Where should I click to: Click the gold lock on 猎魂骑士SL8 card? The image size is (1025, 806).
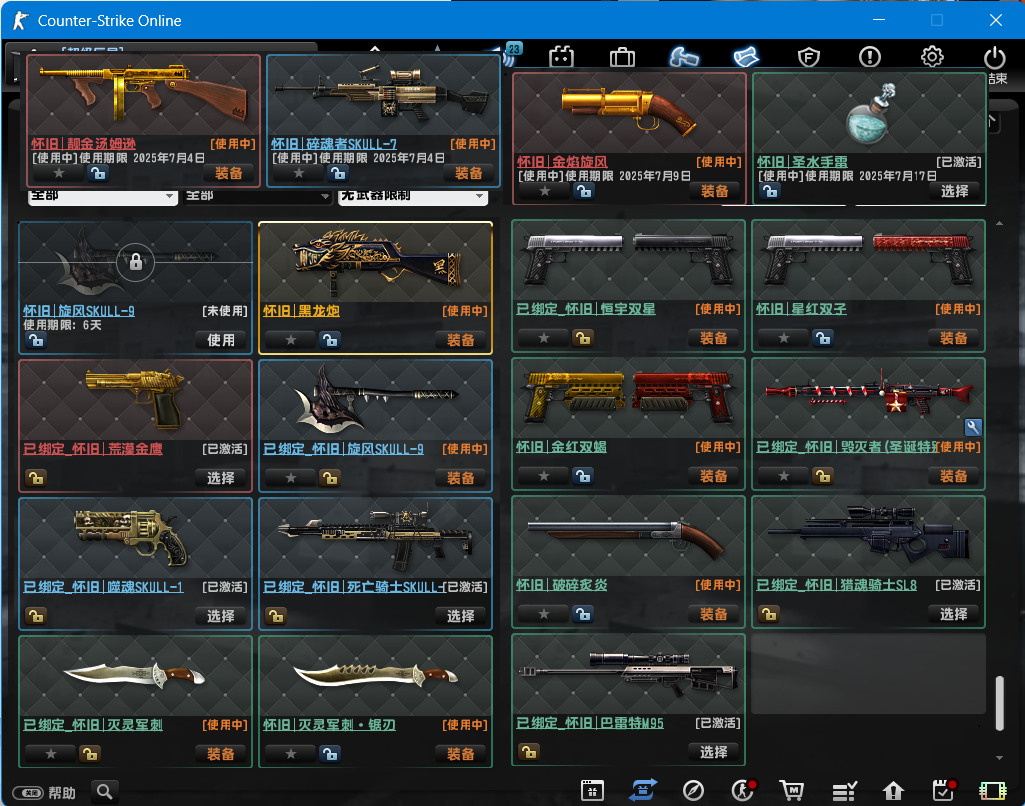coord(769,614)
